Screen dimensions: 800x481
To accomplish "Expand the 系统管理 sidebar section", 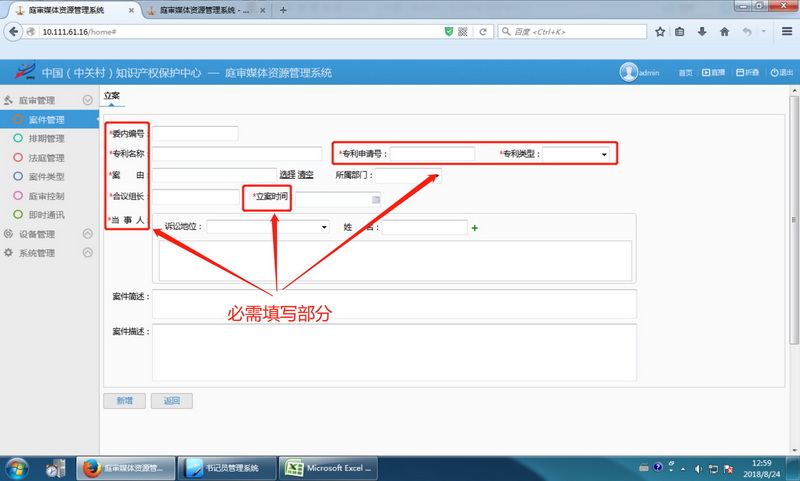I will pos(88,253).
